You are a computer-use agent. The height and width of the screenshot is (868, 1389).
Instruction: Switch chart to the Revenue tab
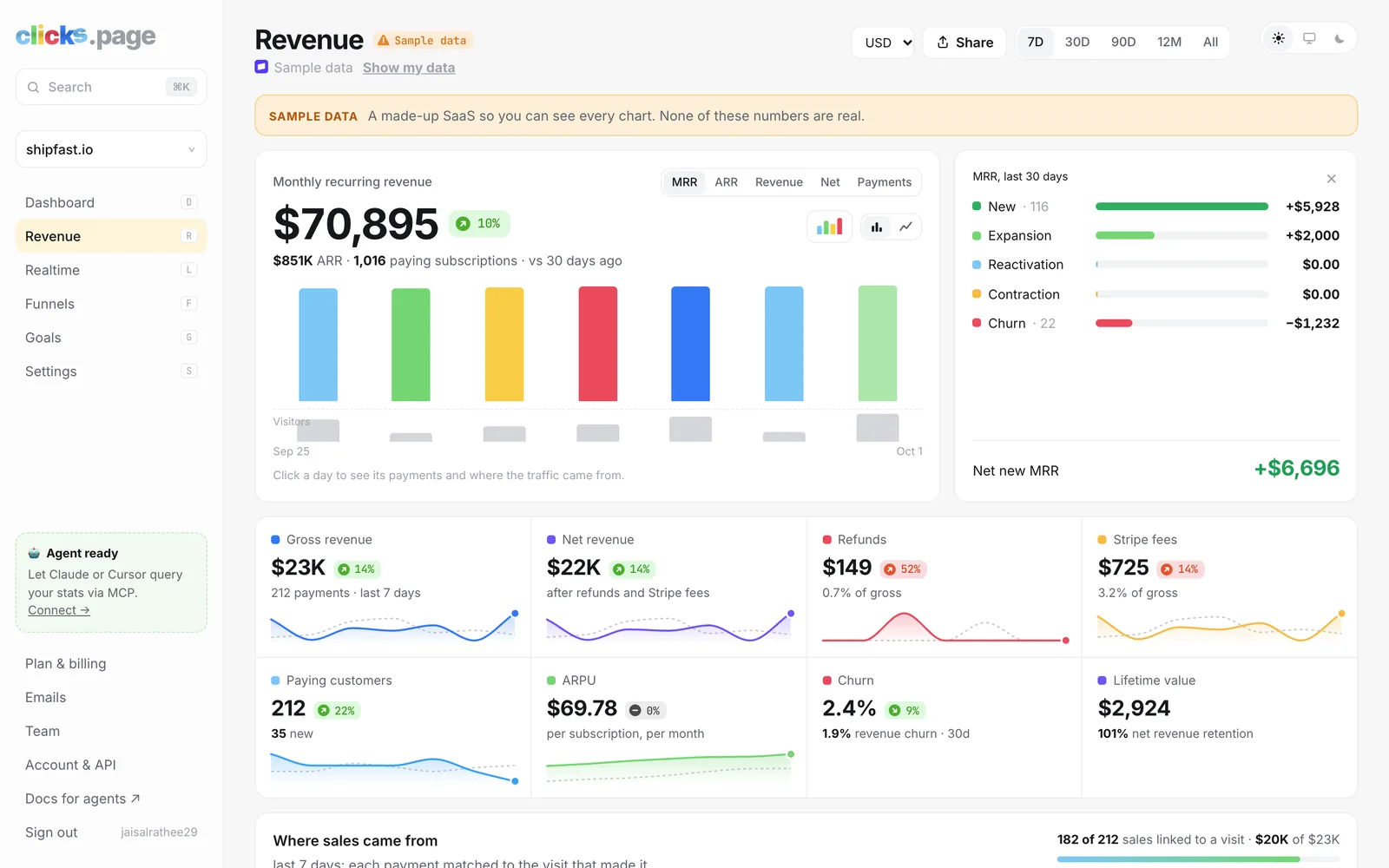779,182
